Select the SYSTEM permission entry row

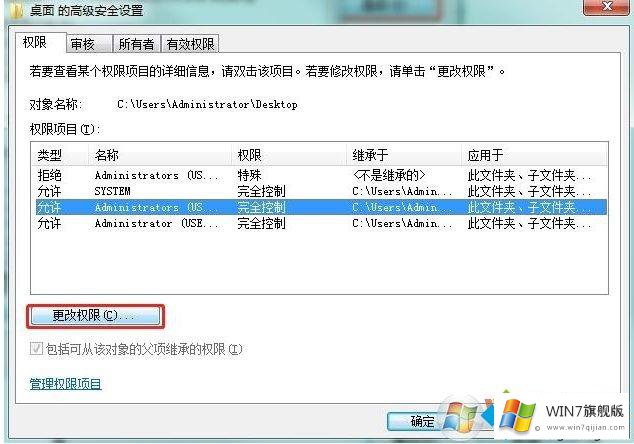point(320,191)
